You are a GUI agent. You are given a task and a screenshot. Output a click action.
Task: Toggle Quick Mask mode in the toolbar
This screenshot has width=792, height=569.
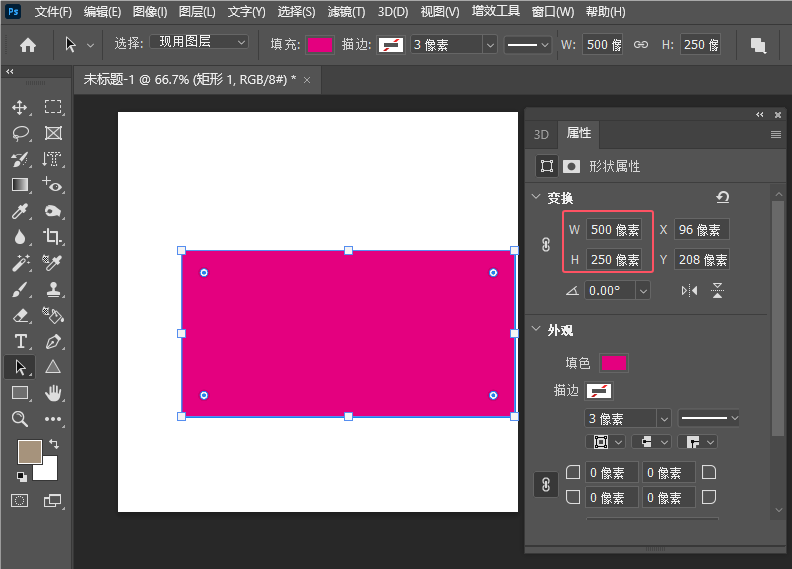coord(20,499)
